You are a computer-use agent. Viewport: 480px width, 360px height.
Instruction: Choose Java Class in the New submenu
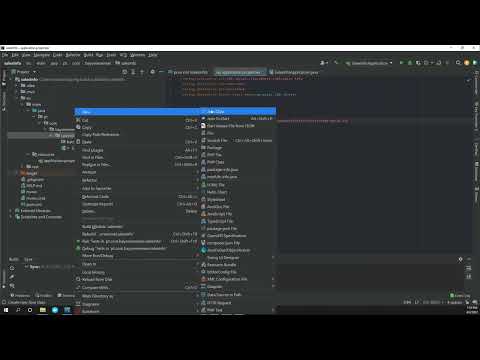[238, 111]
